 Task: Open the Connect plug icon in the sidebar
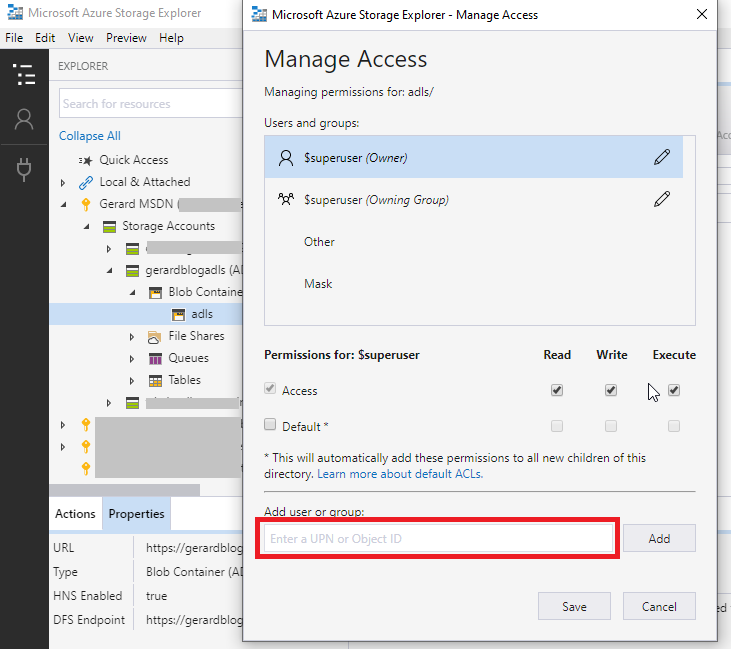[24, 169]
